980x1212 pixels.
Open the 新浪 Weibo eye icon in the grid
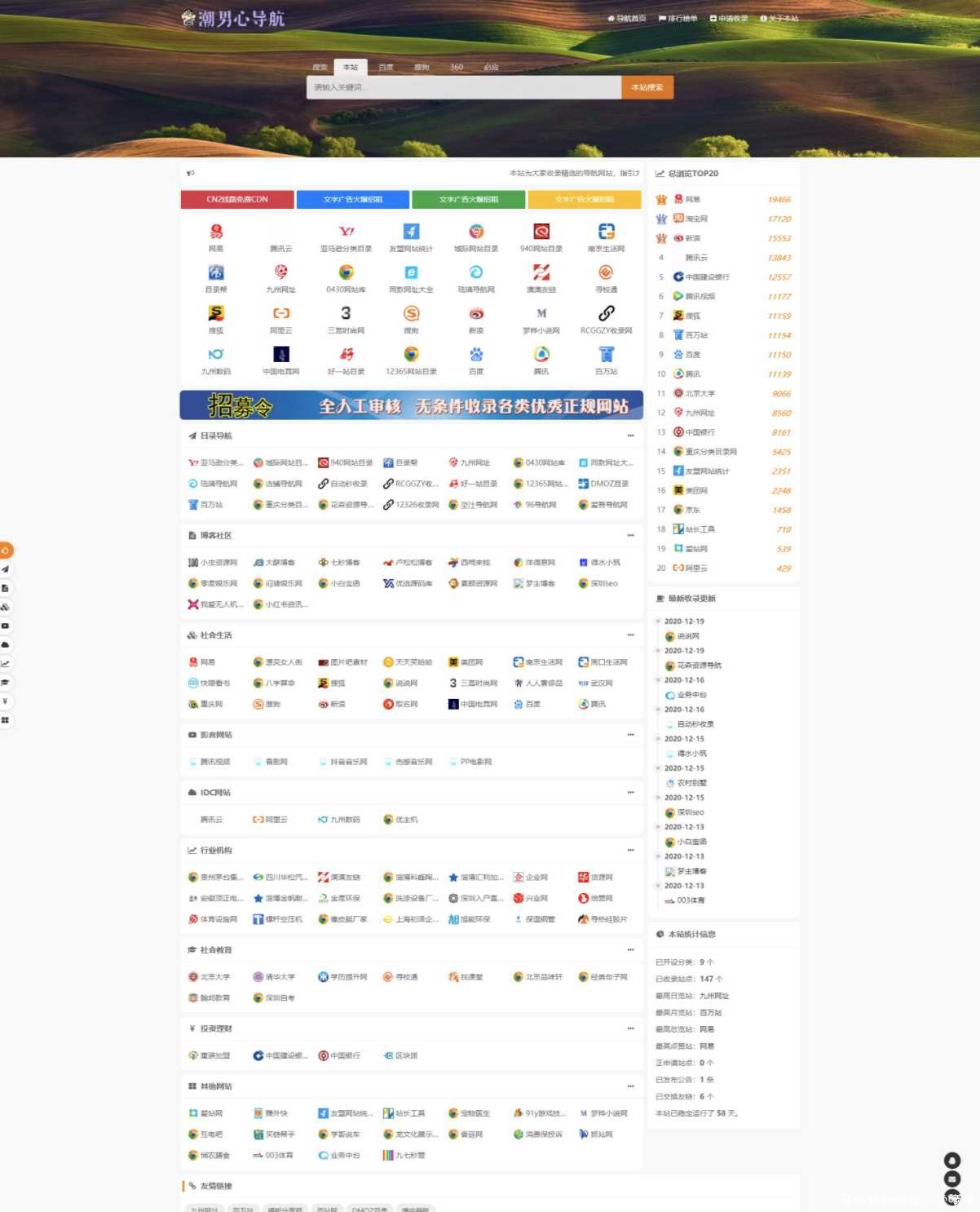click(x=476, y=313)
